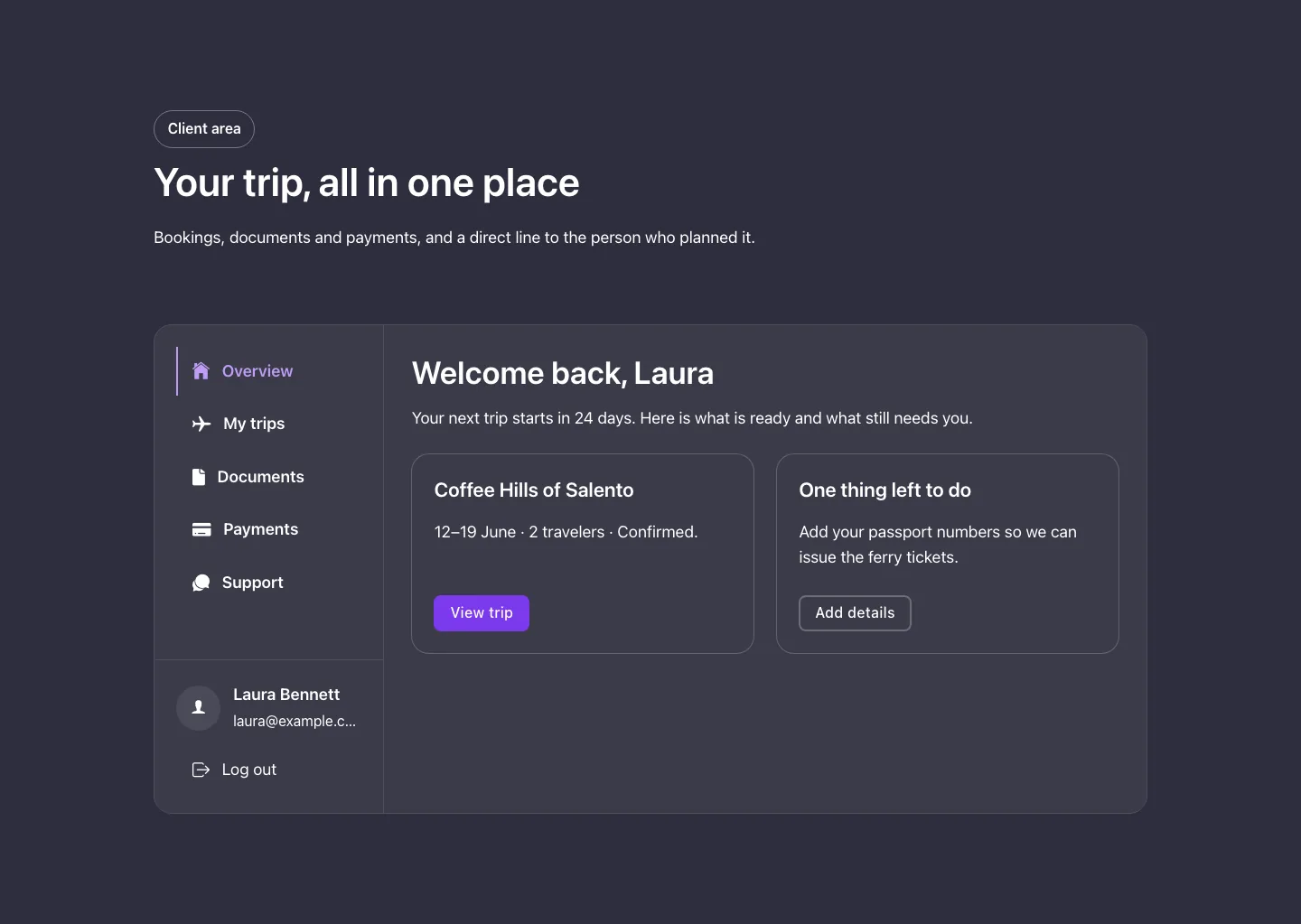Screen dimensions: 1301x924
Task: Go to My trips in the sidebar
Action: coord(254,424)
